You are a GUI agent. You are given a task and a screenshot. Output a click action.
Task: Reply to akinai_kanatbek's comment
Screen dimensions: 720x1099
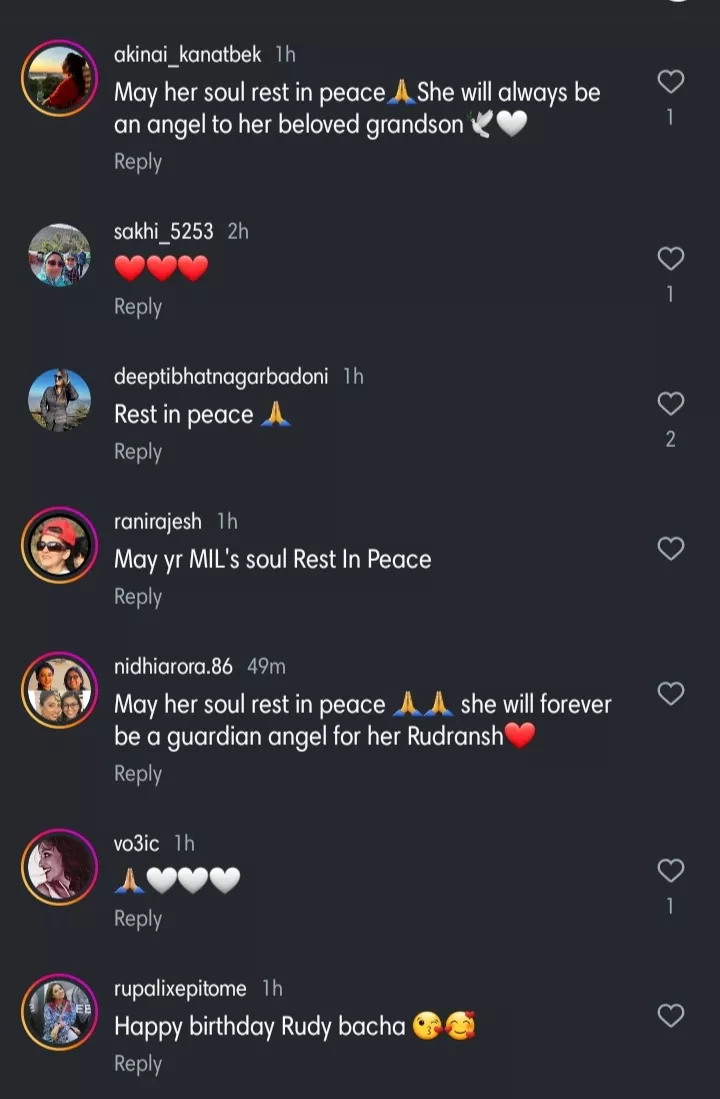(138, 162)
